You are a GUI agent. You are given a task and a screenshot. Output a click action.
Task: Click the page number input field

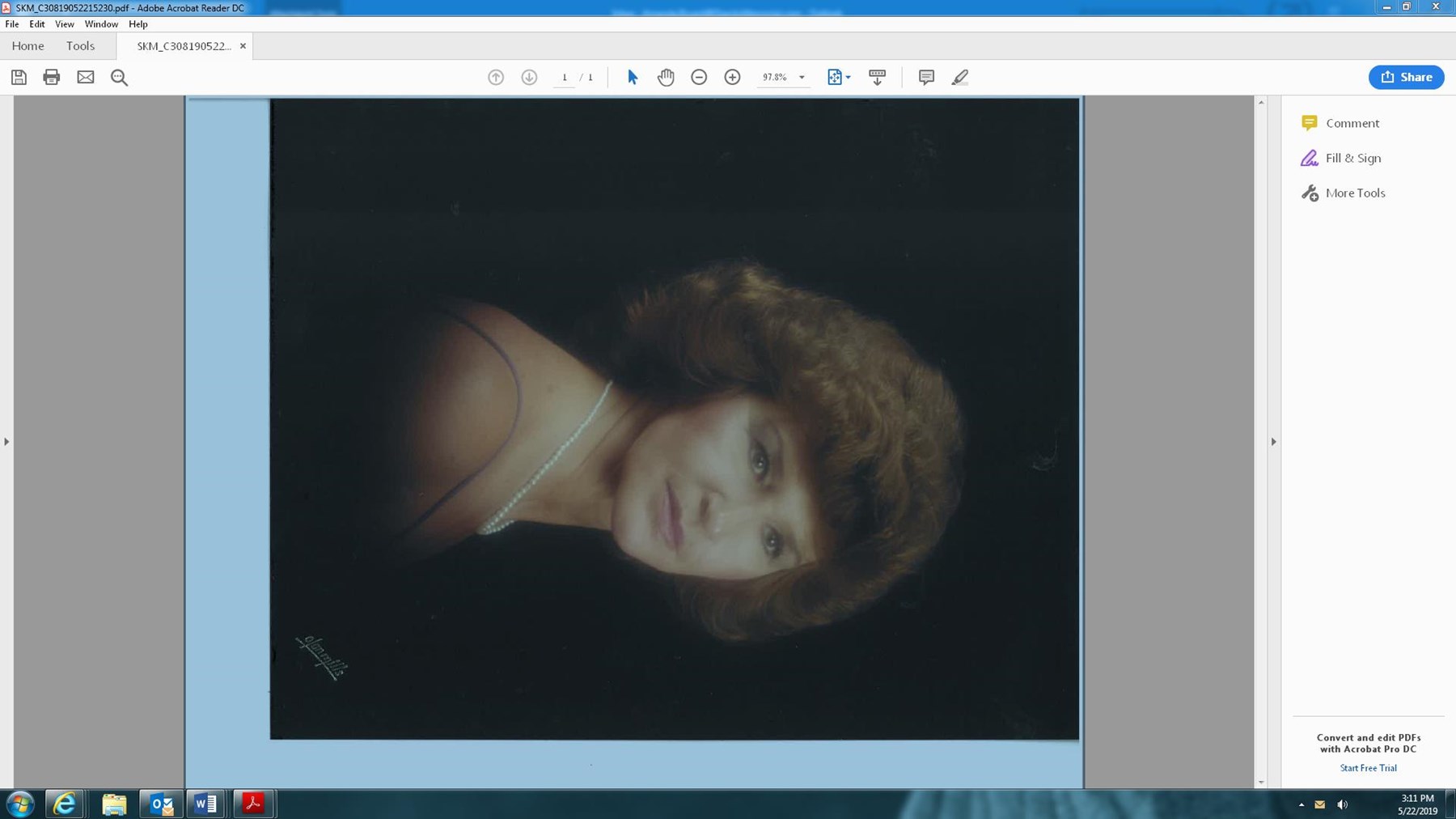tap(565, 78)
